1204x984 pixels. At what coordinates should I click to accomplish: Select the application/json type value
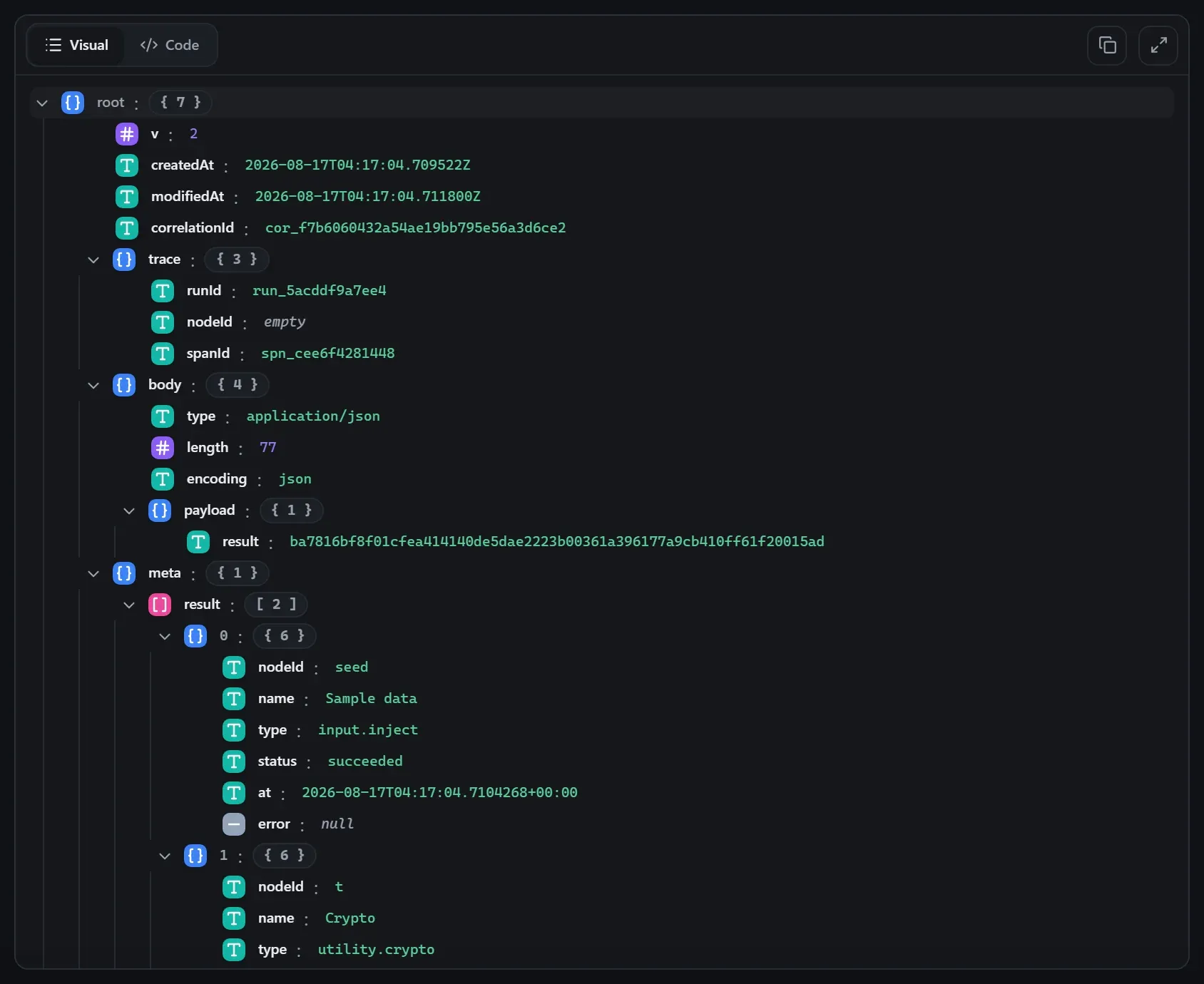[313, 416]
